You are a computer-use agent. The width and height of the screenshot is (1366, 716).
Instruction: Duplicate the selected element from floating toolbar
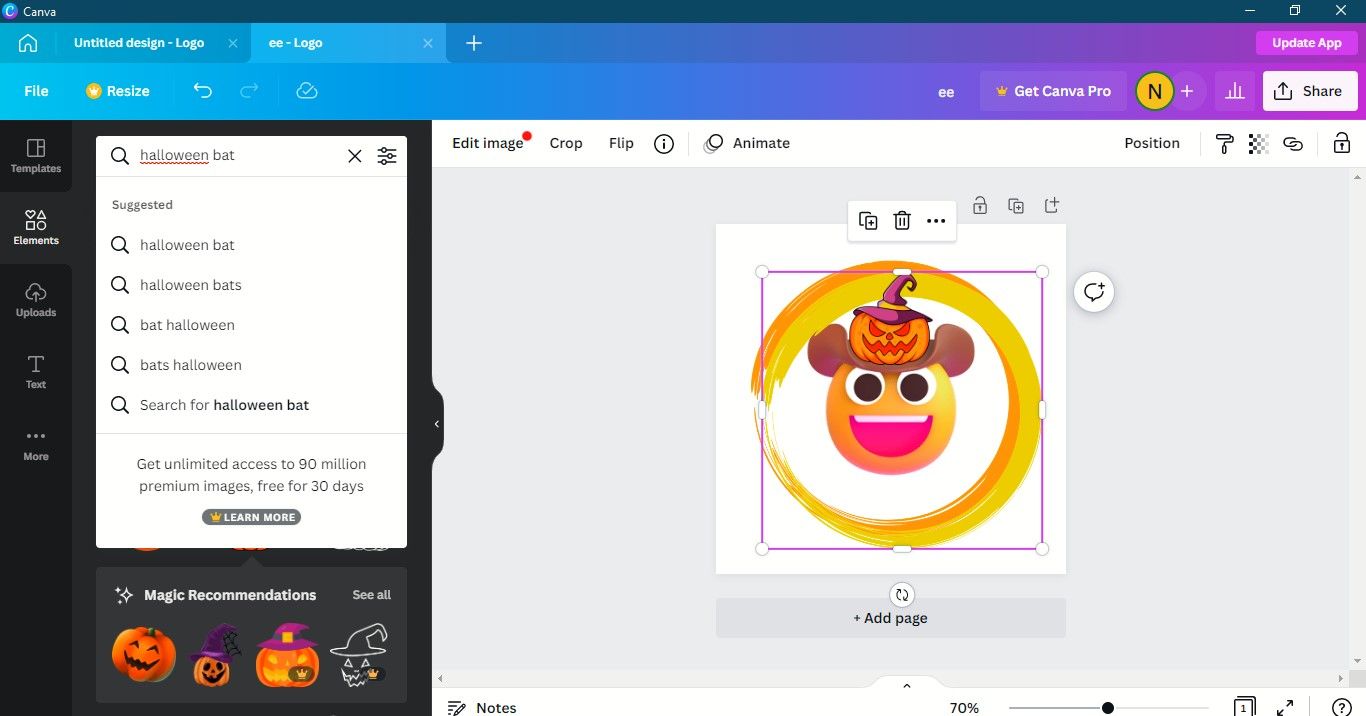click(x=868, y=221)
